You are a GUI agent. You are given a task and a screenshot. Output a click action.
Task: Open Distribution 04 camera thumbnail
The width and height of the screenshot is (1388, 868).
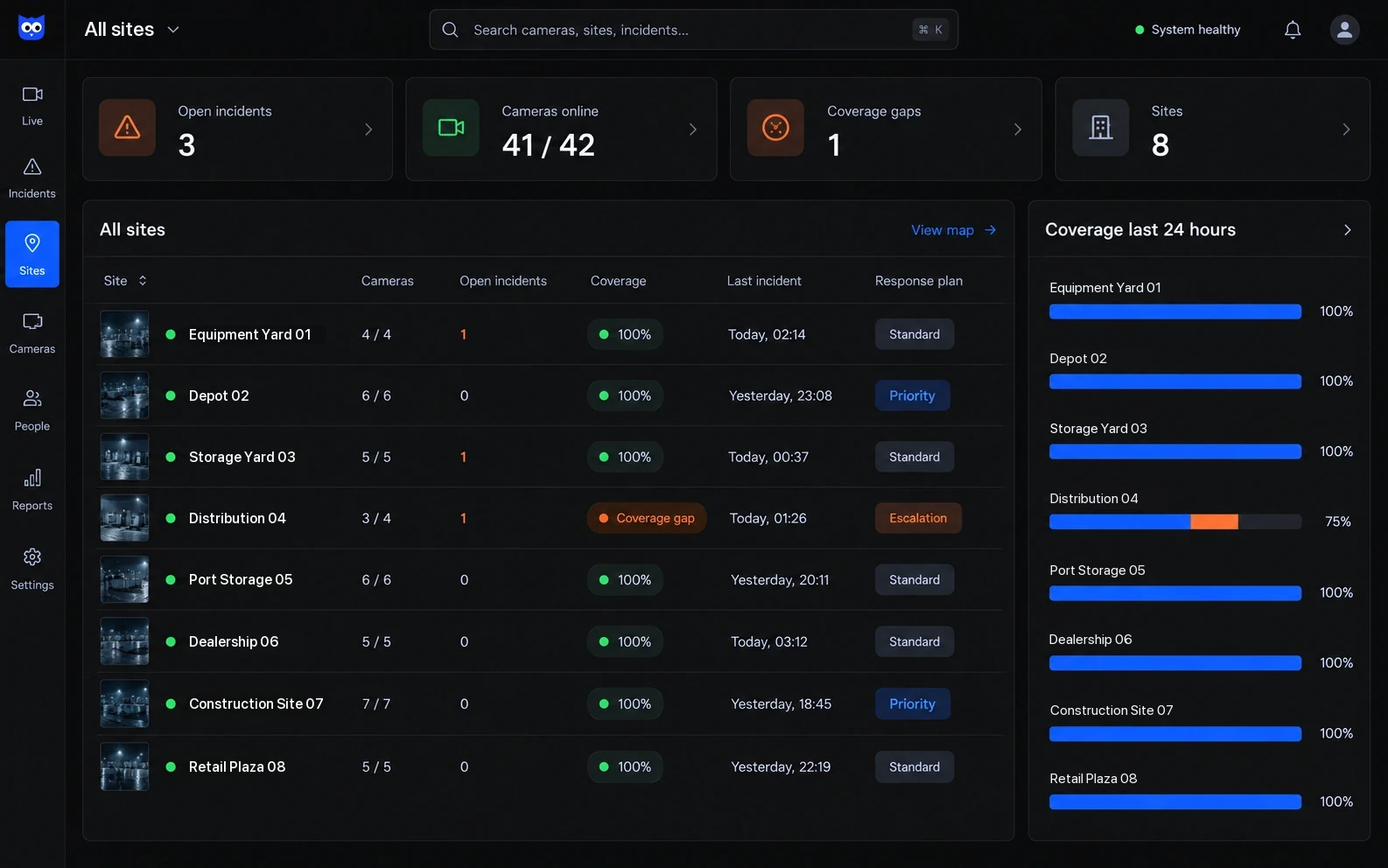[124, 518]
